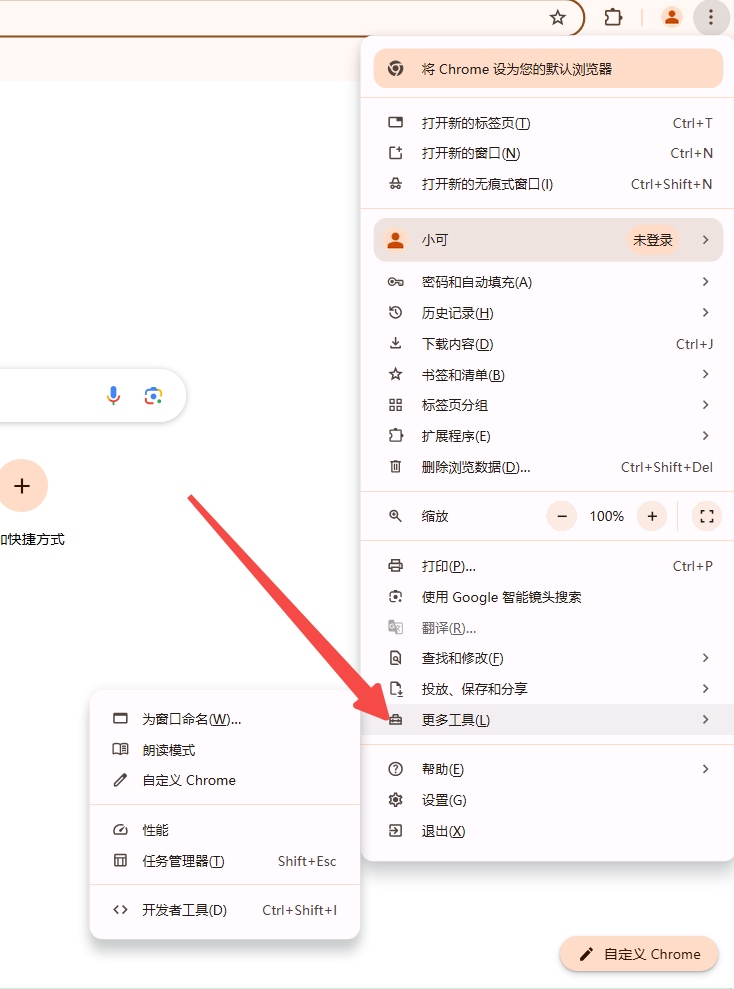Click the new window icon beside 打开新的窗口
The image size is (734, 989).
[395, 153]
